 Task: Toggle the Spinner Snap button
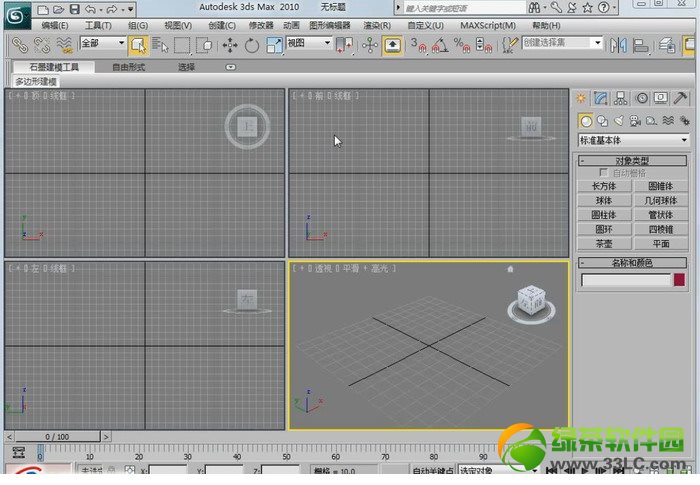(x=484, y=45)
